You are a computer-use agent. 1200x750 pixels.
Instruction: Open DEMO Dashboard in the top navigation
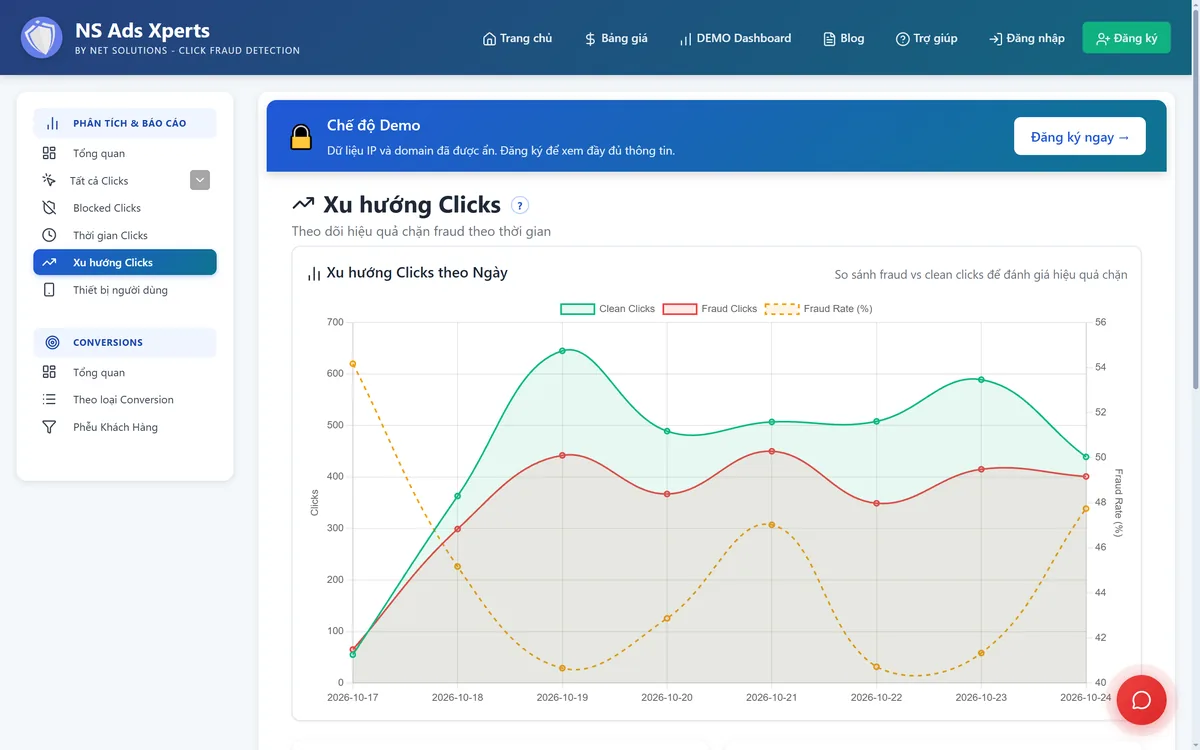coord(735,39)
